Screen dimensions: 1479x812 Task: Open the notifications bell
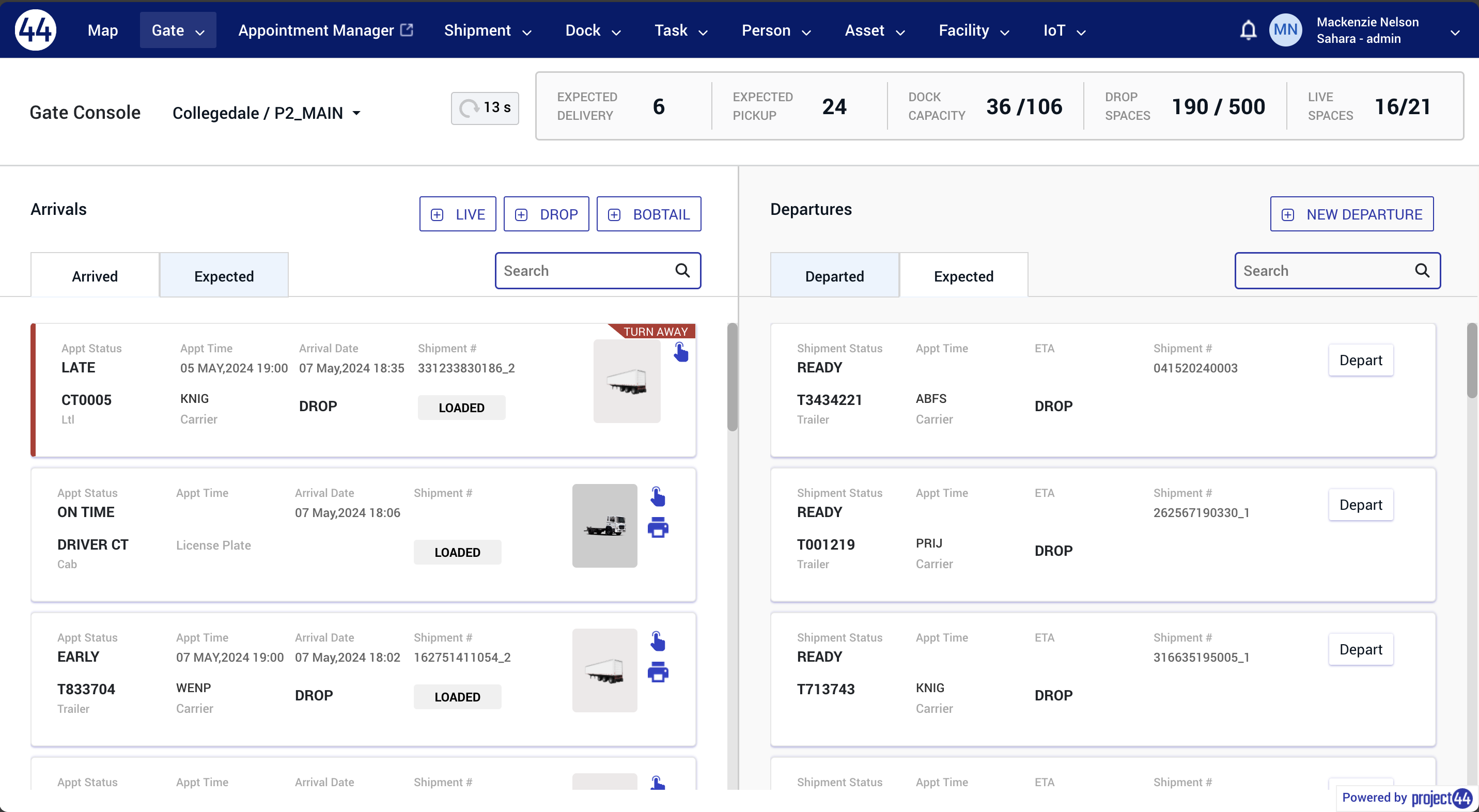[1248, 30]
